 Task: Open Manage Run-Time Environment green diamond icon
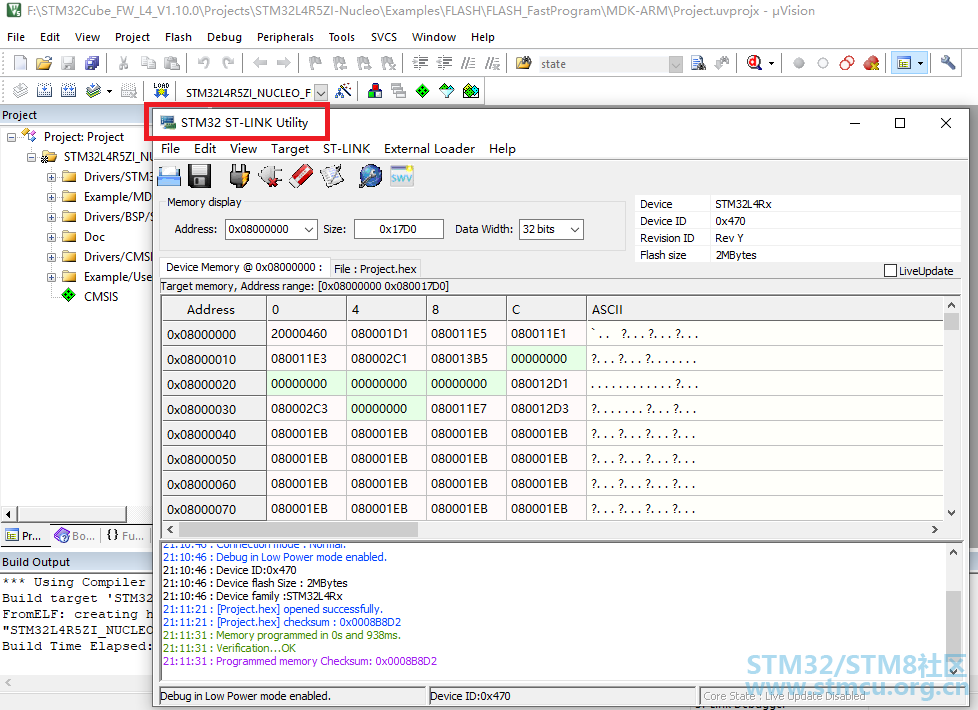tap(422, 91)
